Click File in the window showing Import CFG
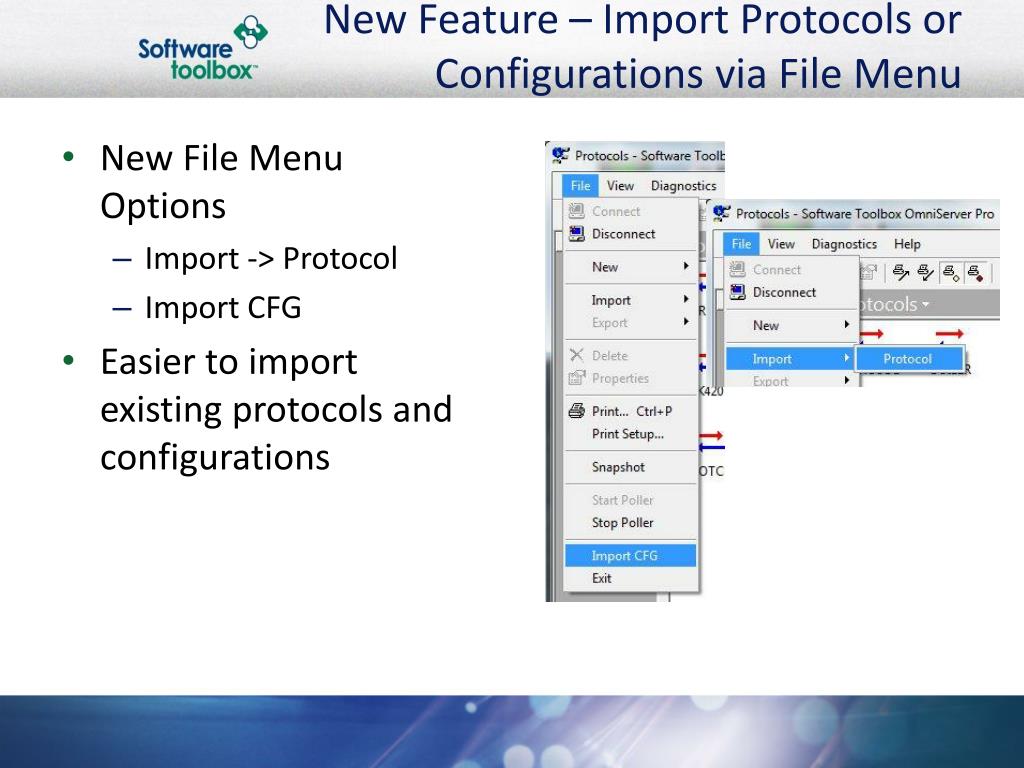The width and height of the screenshot is (1024, 768). pos(580,185)
